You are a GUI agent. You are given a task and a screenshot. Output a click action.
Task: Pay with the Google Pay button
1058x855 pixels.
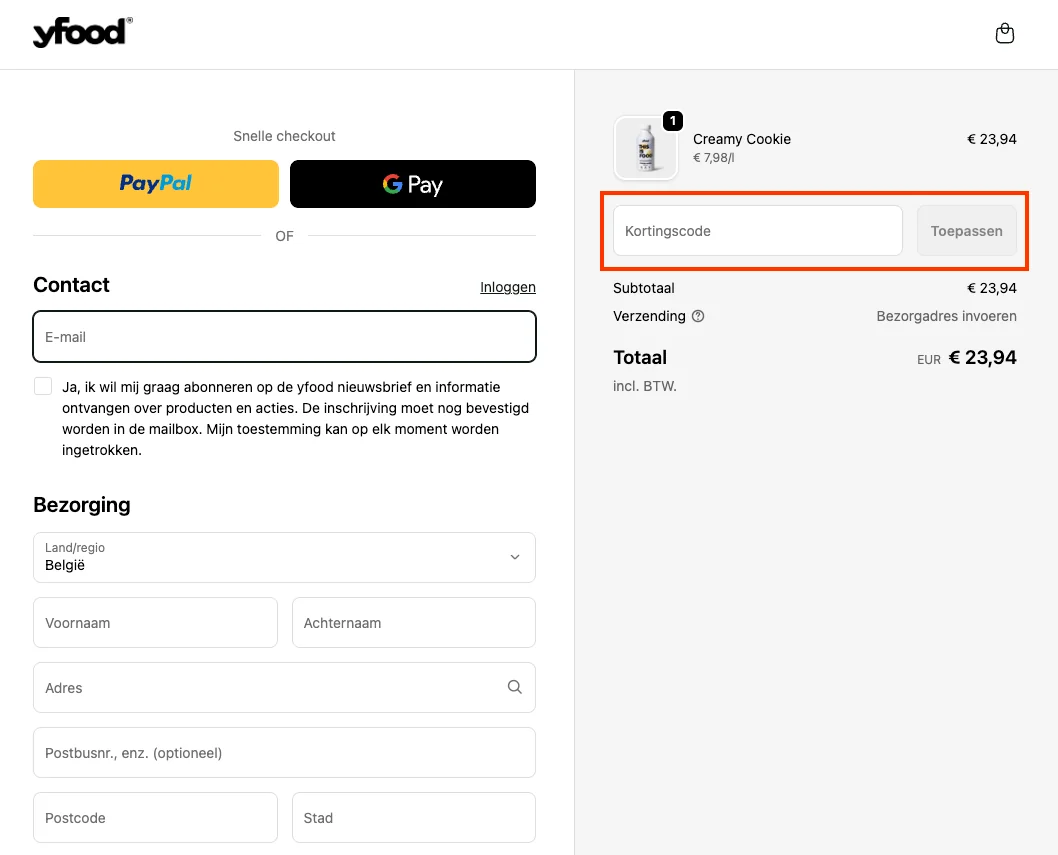click(x=412, y=184)
